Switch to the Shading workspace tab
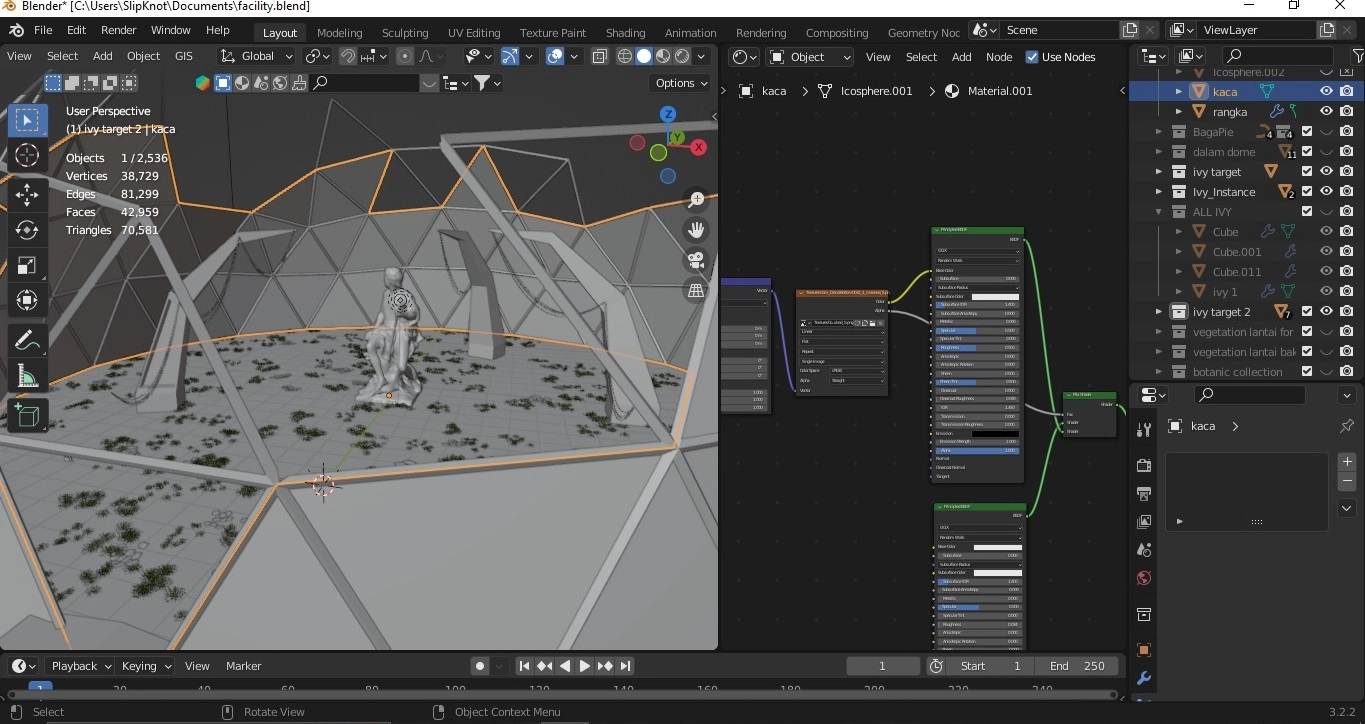Image resolution: width=1365 pixels, height=724 pixels. coord(625,32)
